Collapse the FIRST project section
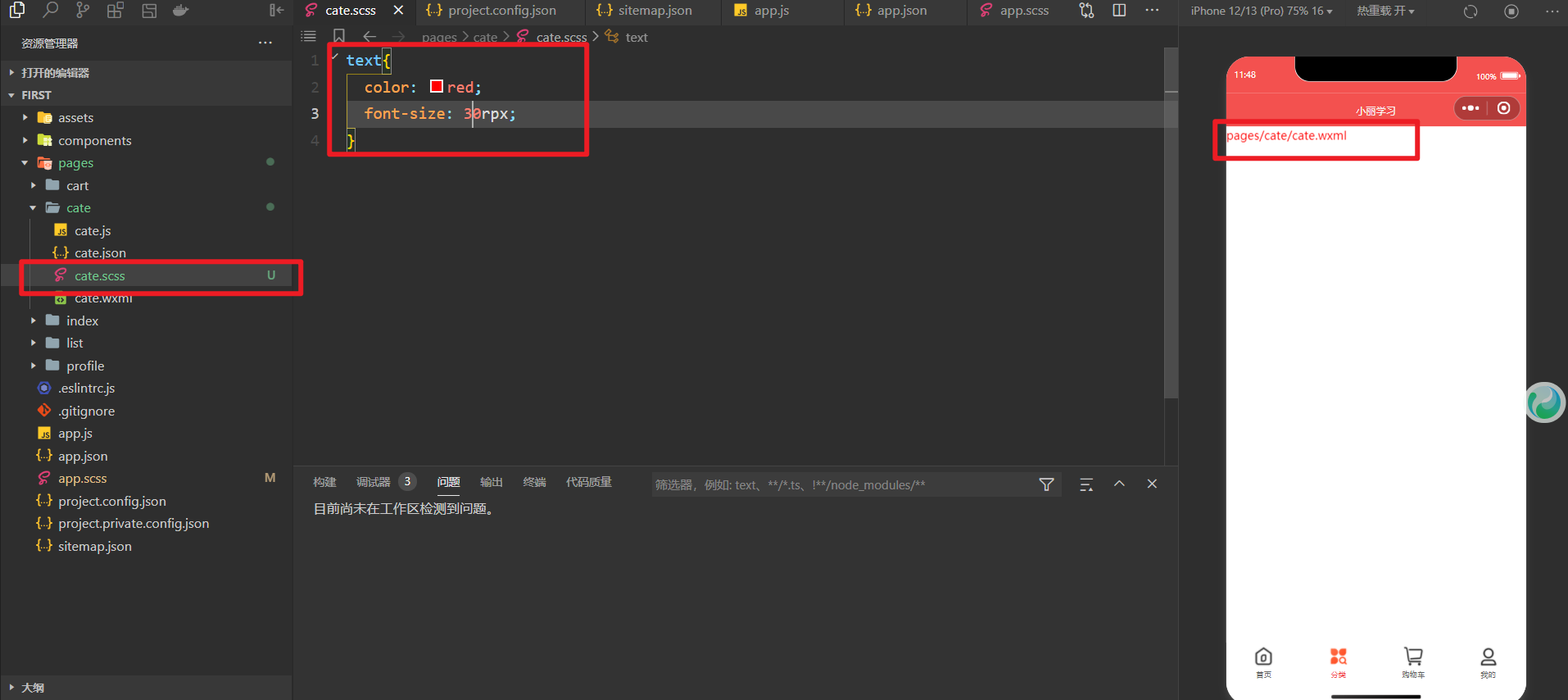The height and width of the screenshot is (700, 1568). pos(146,95)
